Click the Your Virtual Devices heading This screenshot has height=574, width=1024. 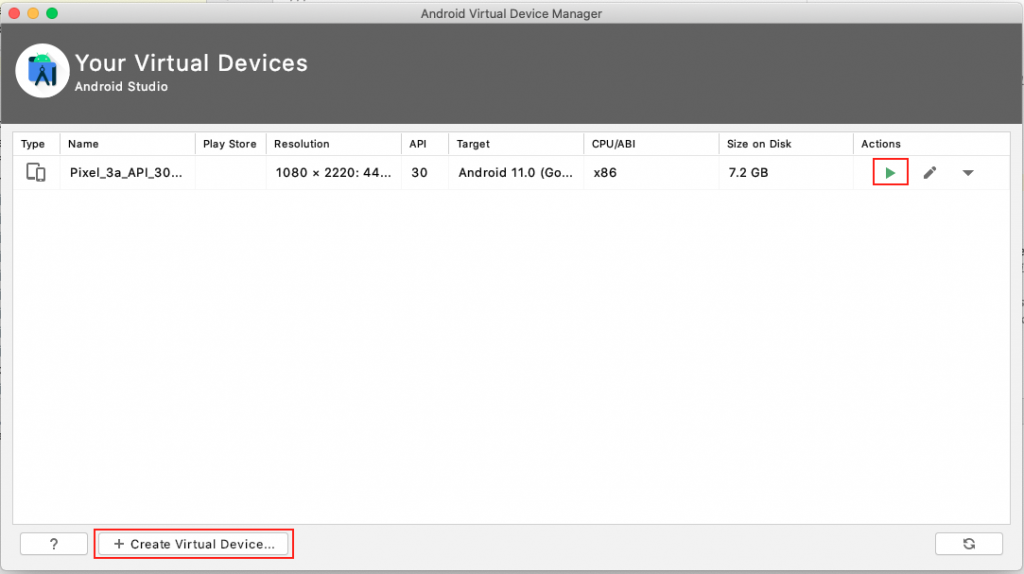[x=191, y=63]
